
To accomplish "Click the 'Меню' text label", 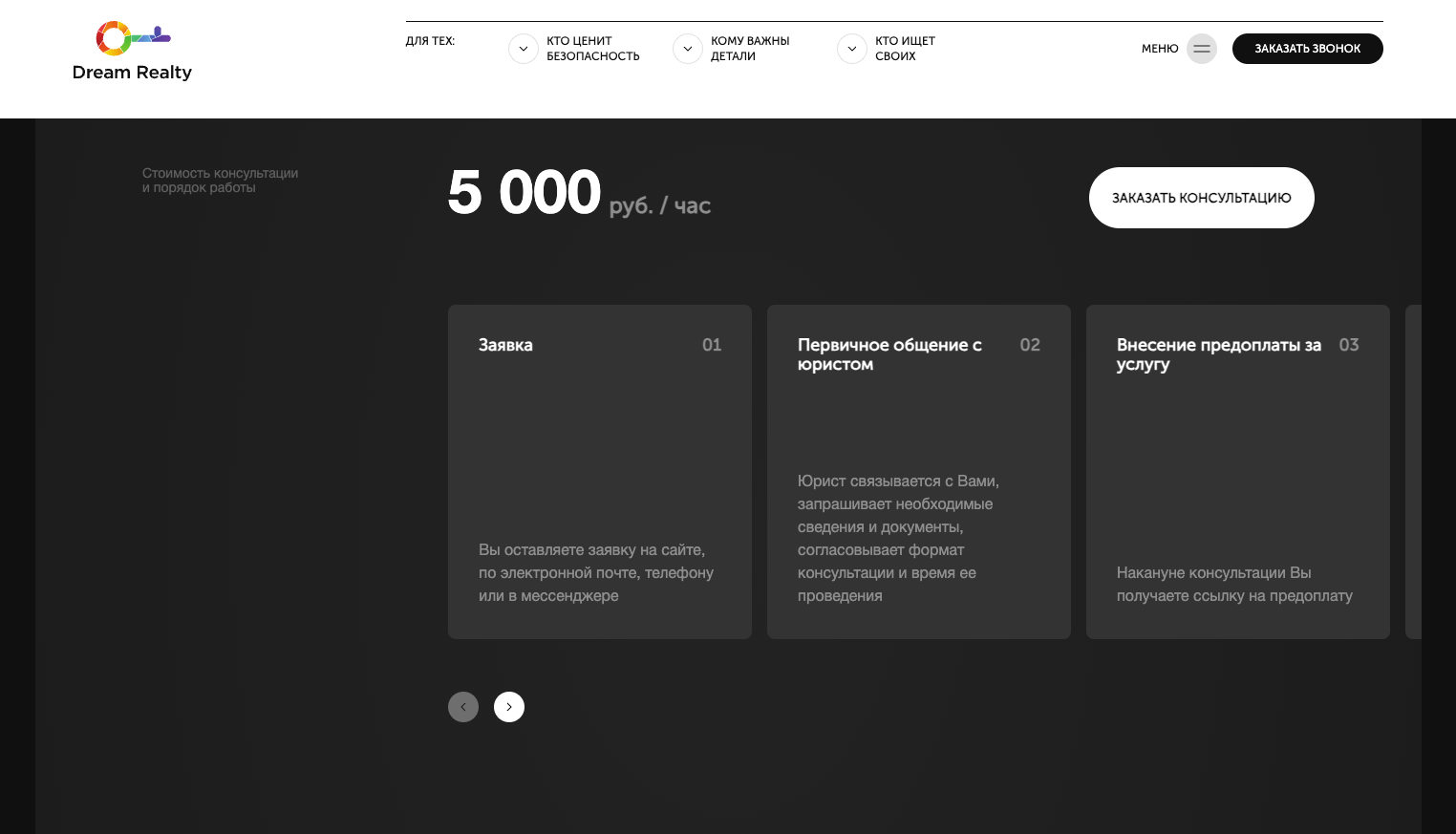I will (1159, 49).
